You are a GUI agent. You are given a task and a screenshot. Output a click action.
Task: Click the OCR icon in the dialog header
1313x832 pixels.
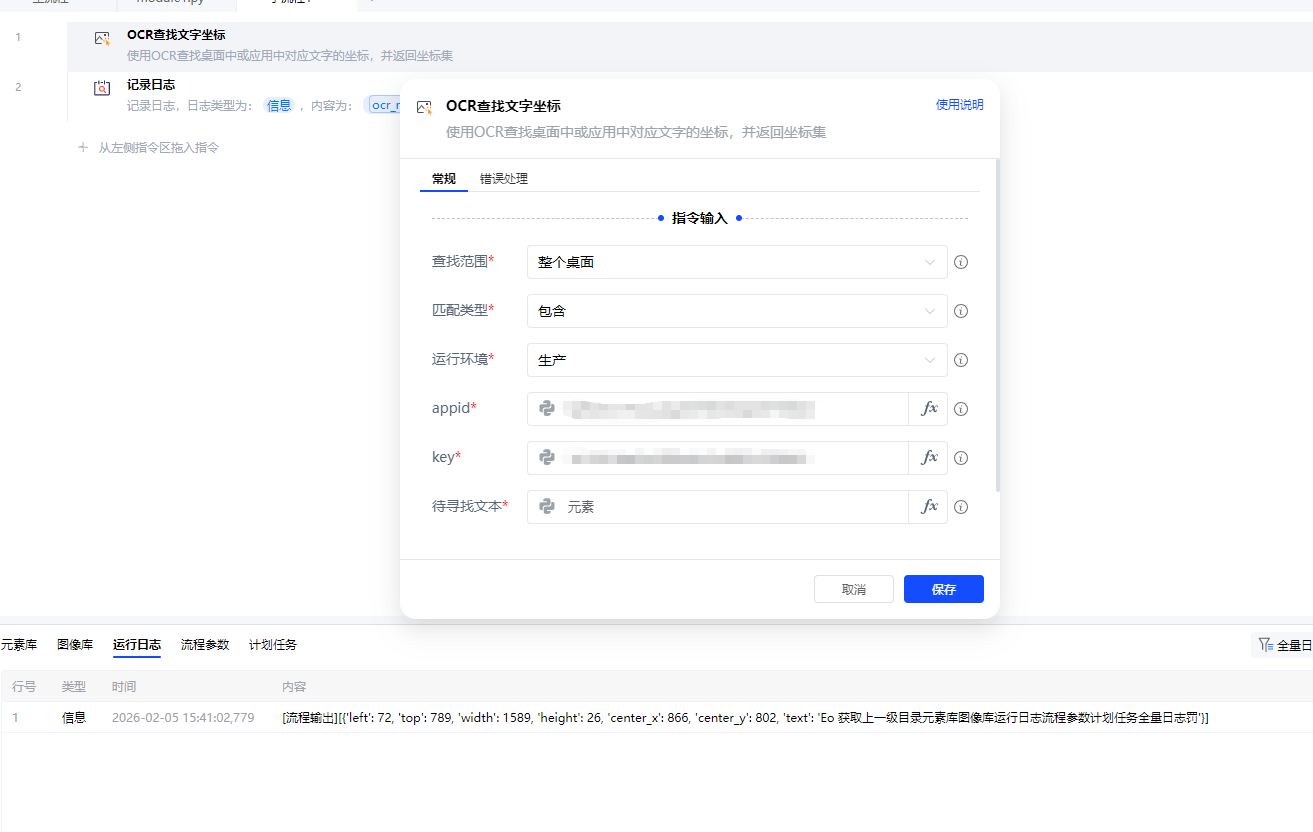(x=425, y=105)
